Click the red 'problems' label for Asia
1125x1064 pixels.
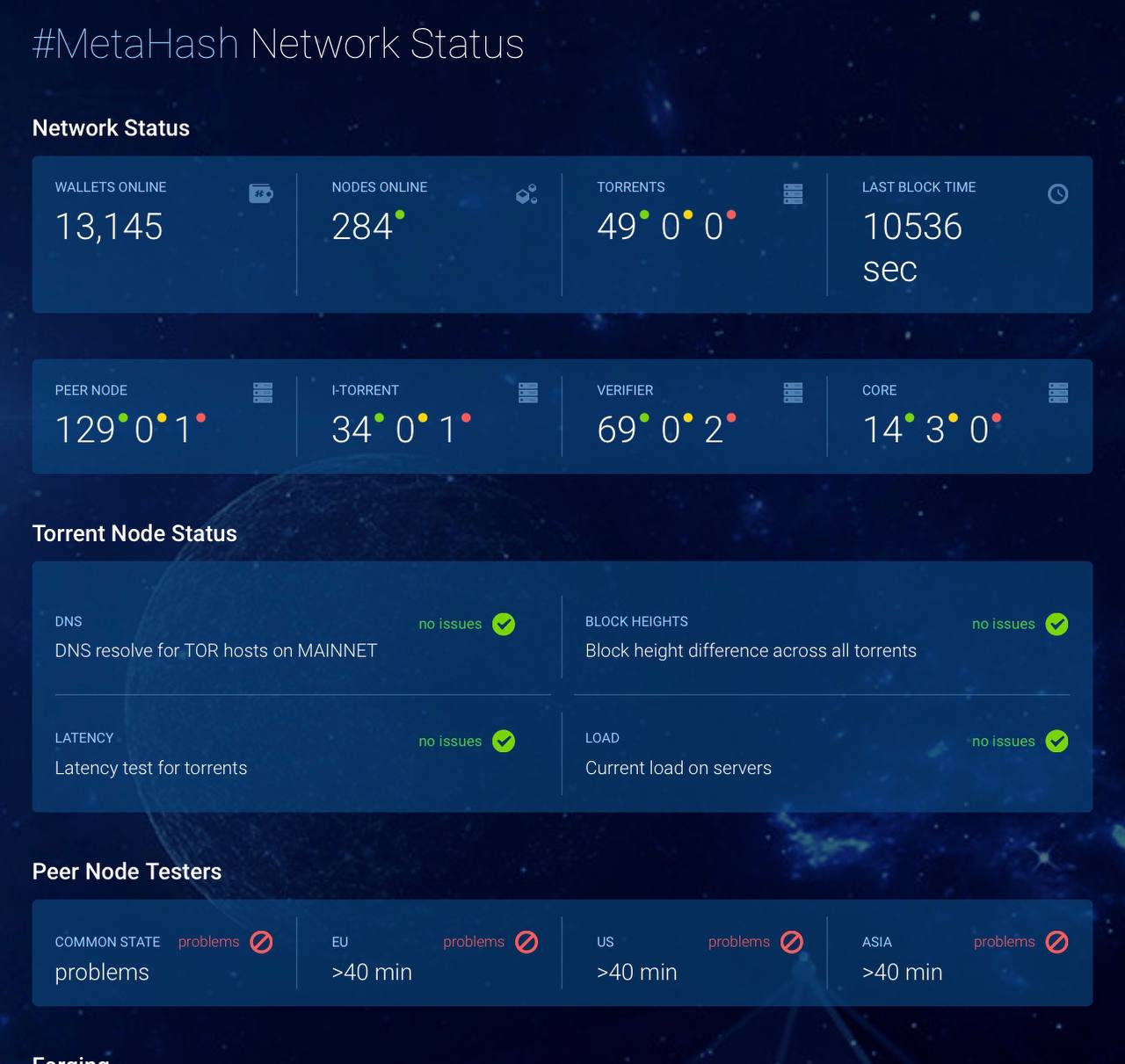coord(1005,942)
